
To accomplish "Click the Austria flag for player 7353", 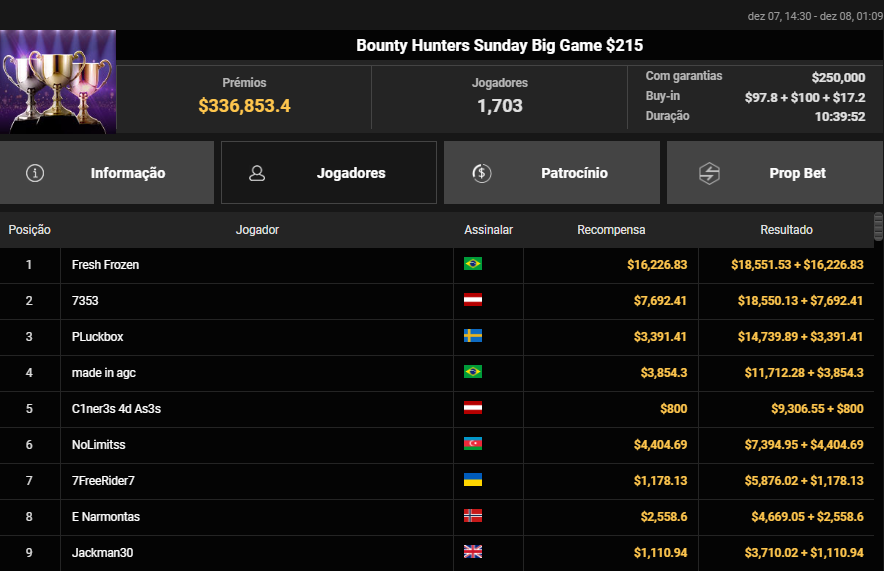I will (x=472, y=300).
